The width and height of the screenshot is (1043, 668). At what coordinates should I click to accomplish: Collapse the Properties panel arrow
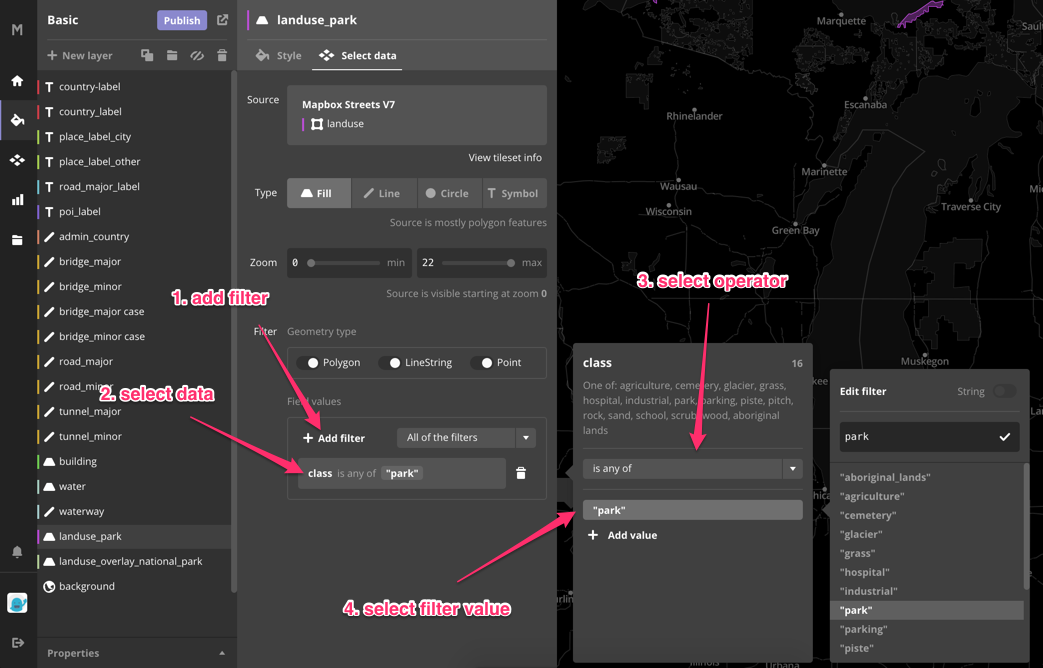222,653
